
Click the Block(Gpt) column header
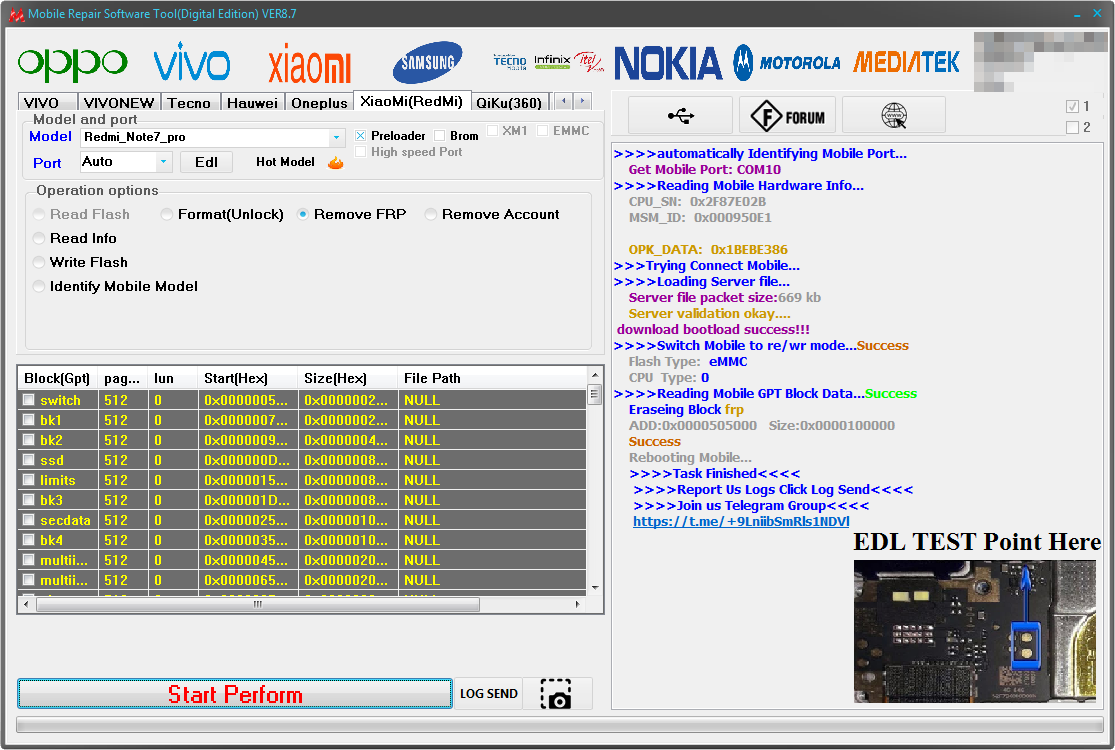coord(57,378)
